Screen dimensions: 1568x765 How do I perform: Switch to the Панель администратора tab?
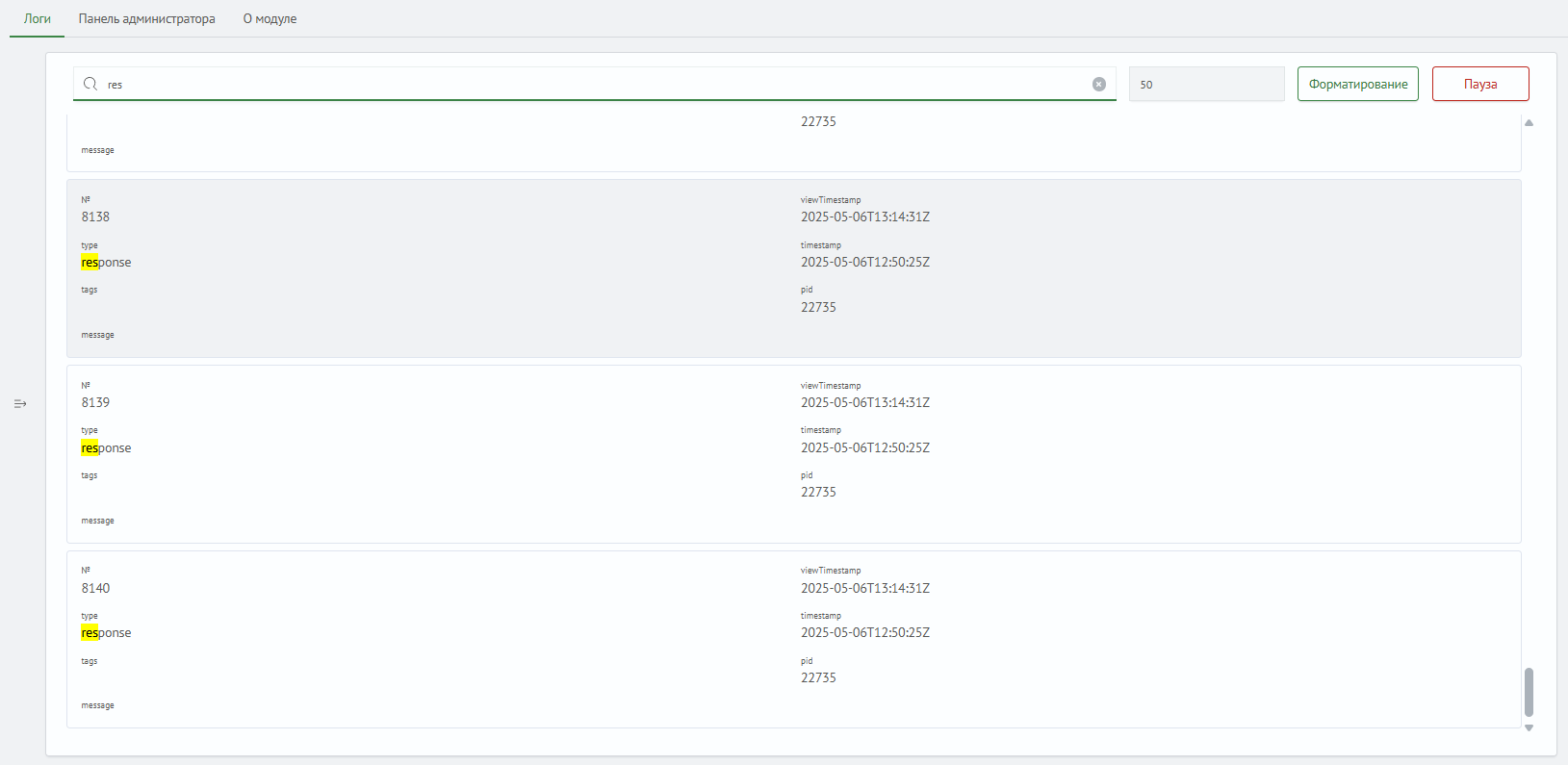[147, 19]
